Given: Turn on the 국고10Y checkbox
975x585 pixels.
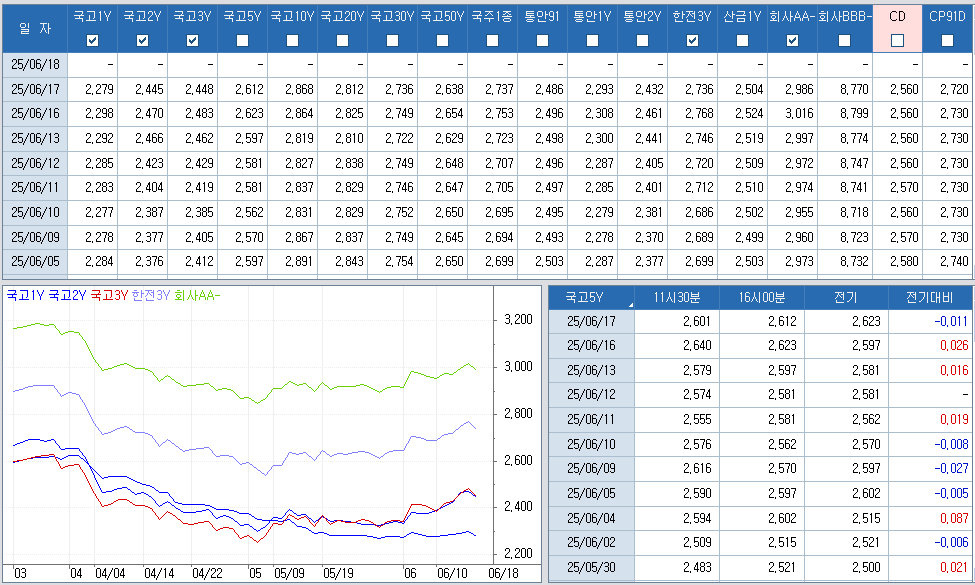Looking at the screenshot, I should [x=293, y=40].
